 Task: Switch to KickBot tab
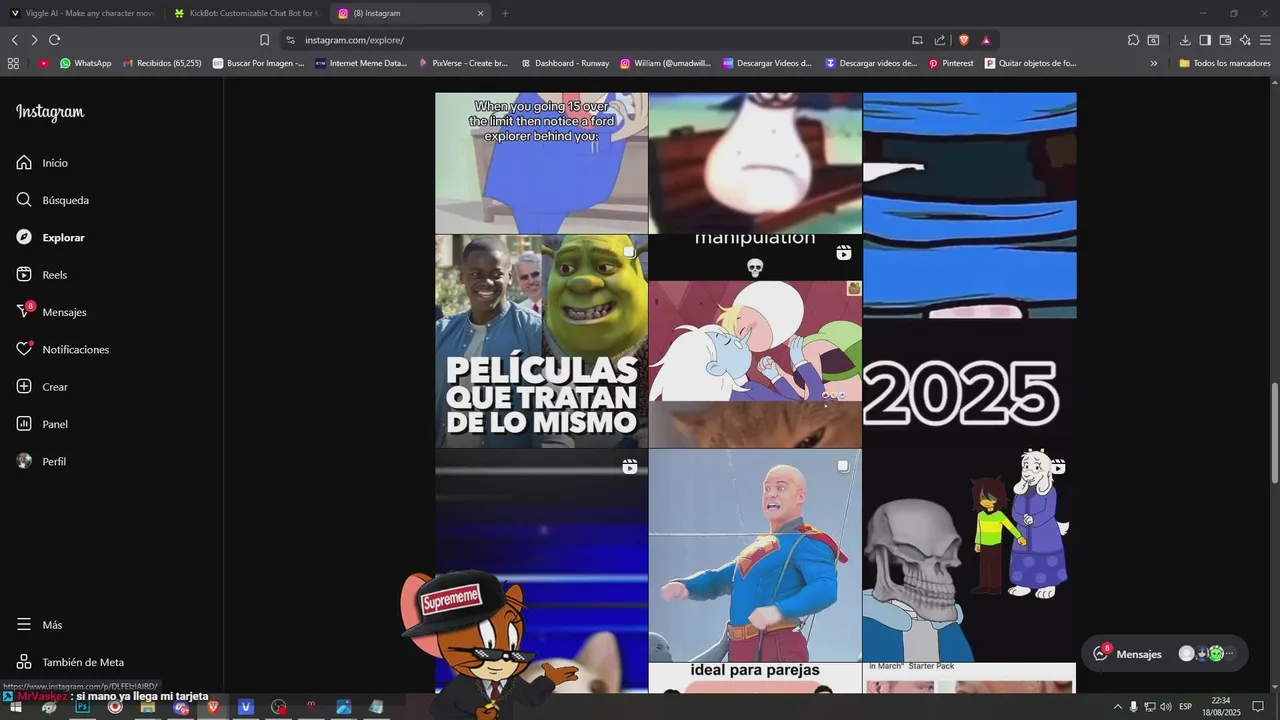[246, 13]
